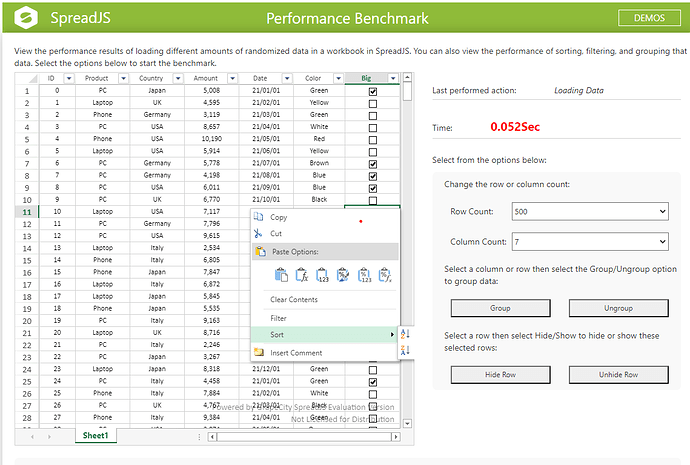The width and height of the screenshot is (690, 465).
Task: Uncheck the Big checkbox in row 1
Action: [x=373, y=91]
